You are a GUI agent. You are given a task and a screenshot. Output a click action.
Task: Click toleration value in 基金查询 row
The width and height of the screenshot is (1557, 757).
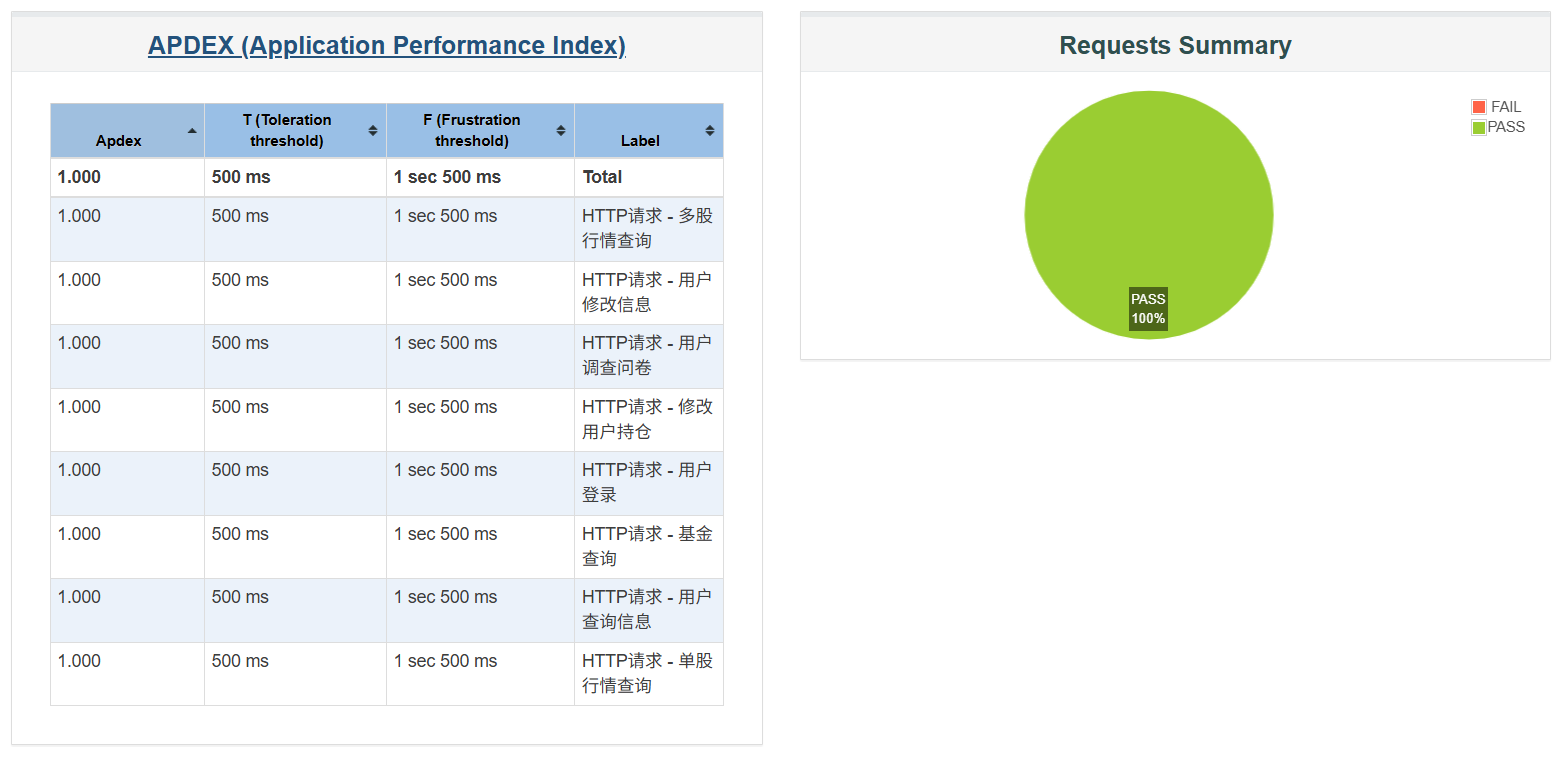click(240, 534)
